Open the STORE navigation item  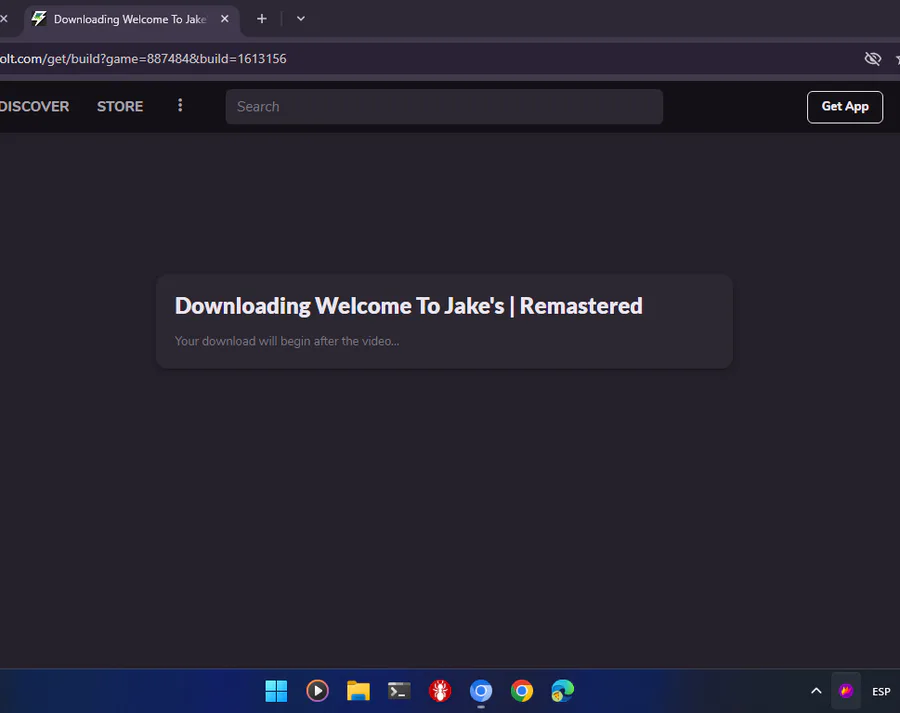(120, 107)
